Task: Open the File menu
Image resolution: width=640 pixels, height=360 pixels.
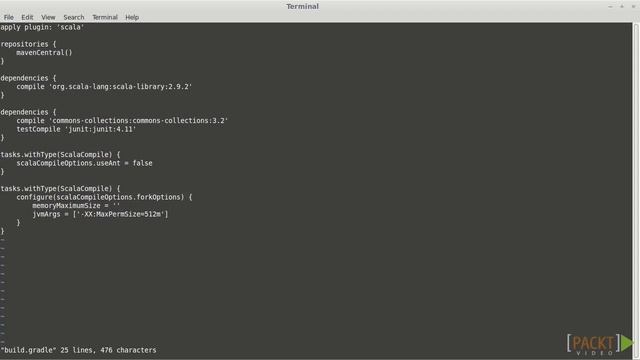Action: point(9,17)
